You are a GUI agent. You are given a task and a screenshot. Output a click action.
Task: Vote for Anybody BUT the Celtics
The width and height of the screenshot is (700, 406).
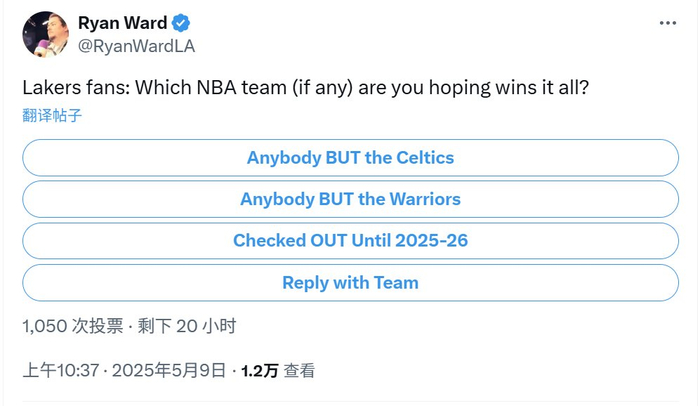pos(350,158)
